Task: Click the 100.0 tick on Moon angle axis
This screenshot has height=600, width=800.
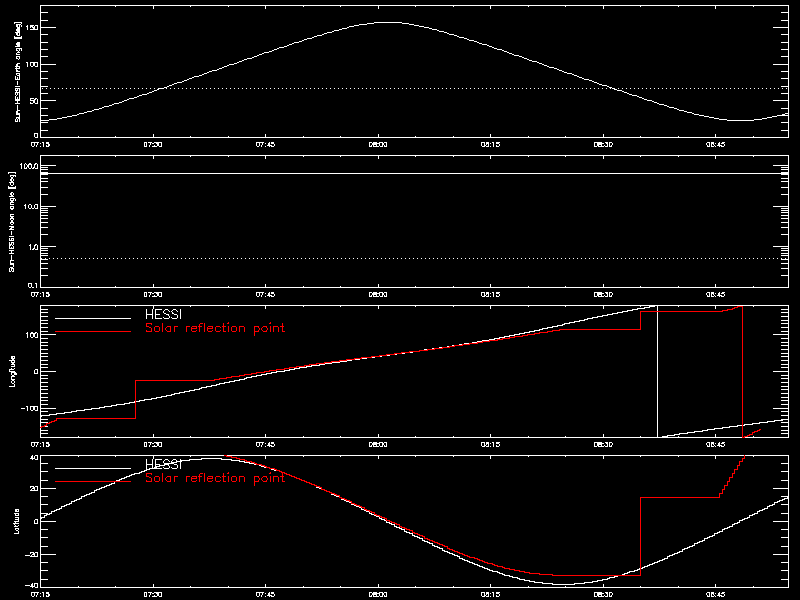Action: click(29, 166)
